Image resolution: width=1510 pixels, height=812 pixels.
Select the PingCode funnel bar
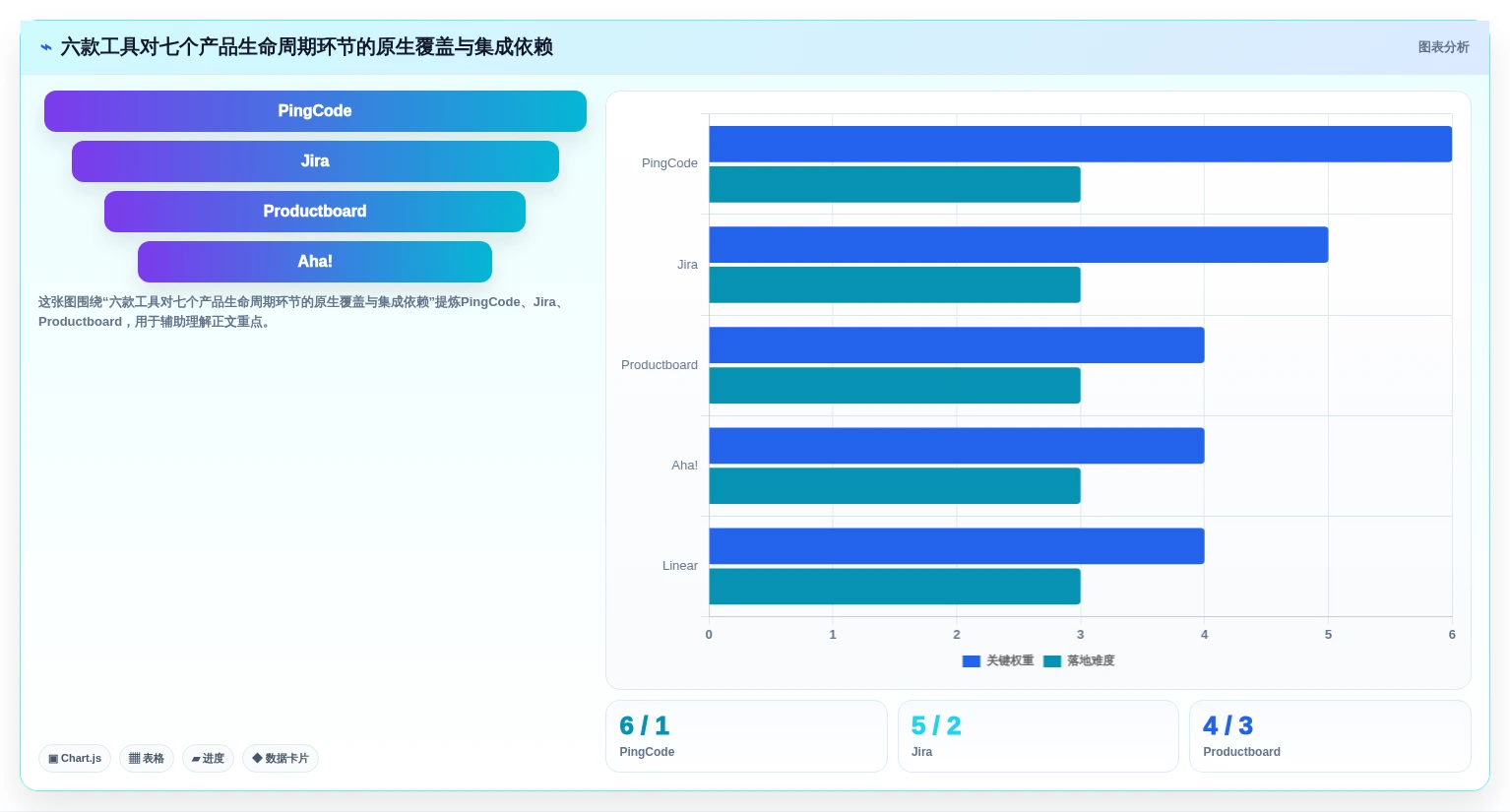pyautogui.click(x=315, y=111)
